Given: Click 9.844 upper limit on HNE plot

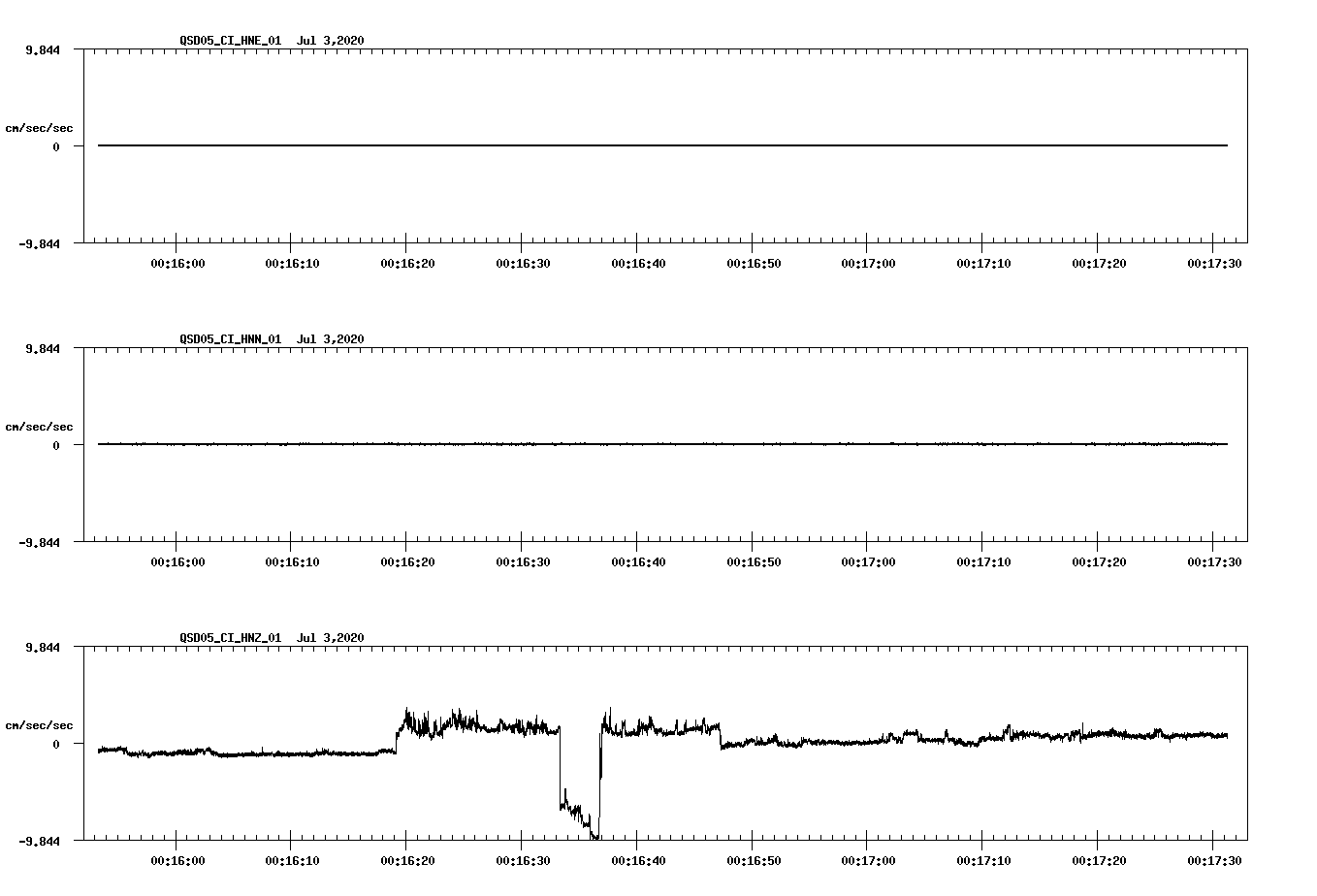Looking at the screenshot, I should (x=43, y=50).
